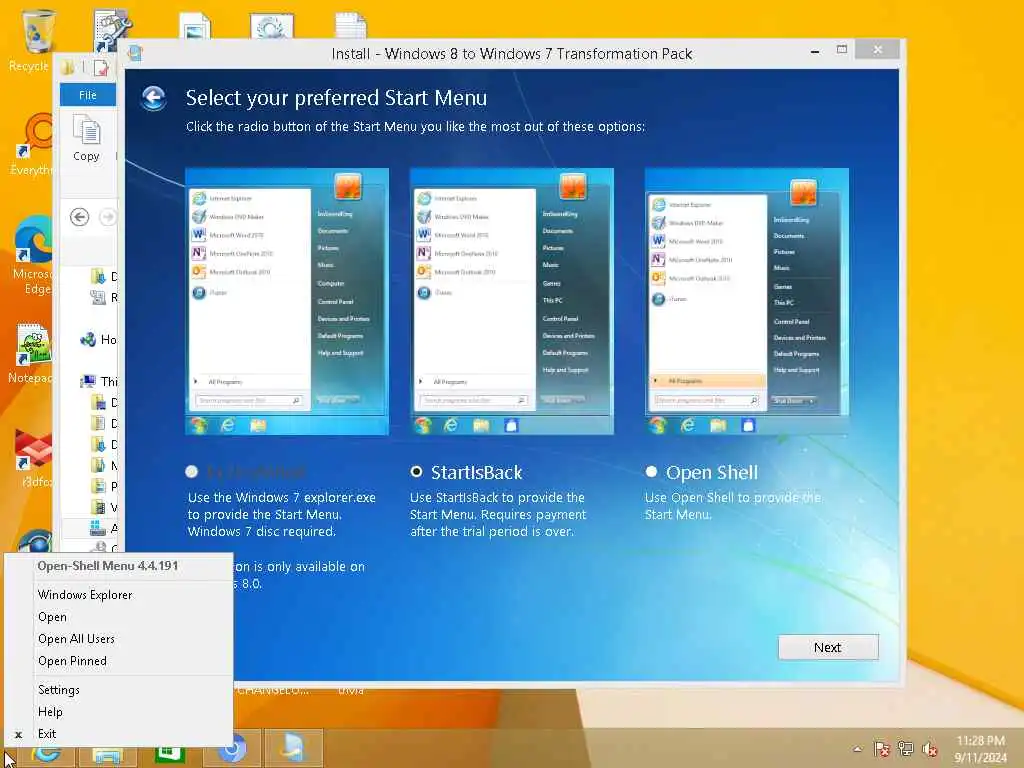
Task: Select the StartIsBack radio button
Action: [x=416, y=472]
